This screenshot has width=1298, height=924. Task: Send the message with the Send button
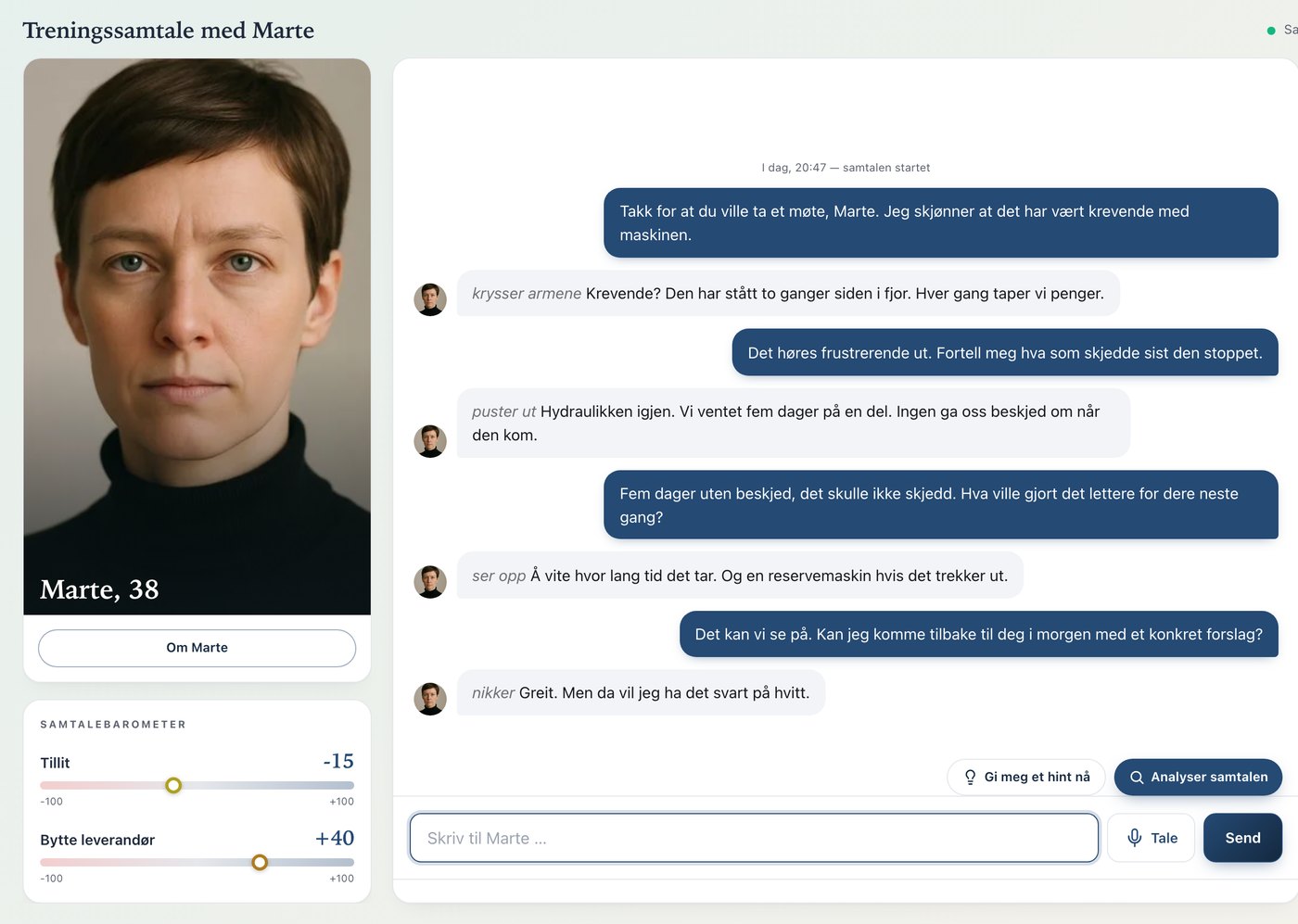1242,838
